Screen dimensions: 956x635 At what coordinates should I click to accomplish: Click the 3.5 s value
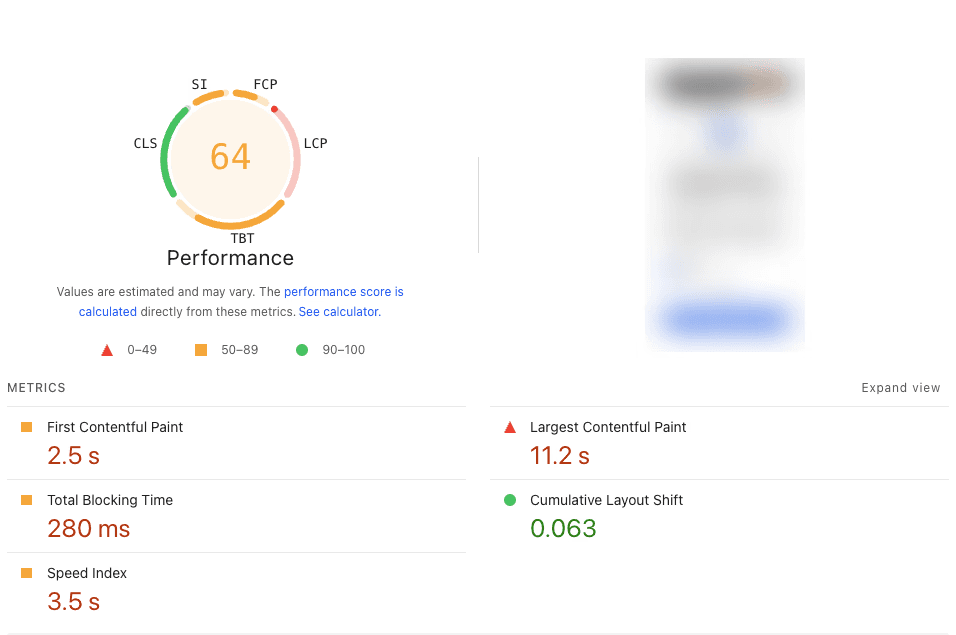tap(74, 602)
